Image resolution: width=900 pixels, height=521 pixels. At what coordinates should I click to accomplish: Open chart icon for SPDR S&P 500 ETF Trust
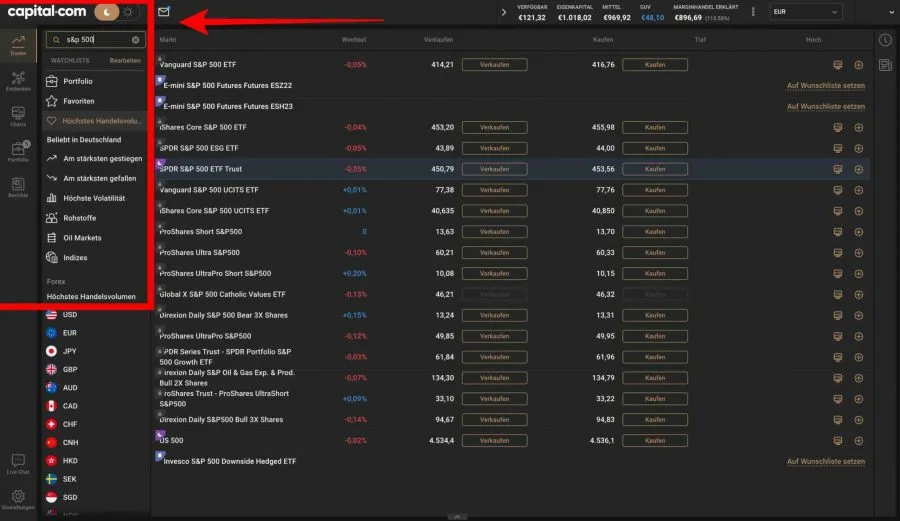[837, 169]
